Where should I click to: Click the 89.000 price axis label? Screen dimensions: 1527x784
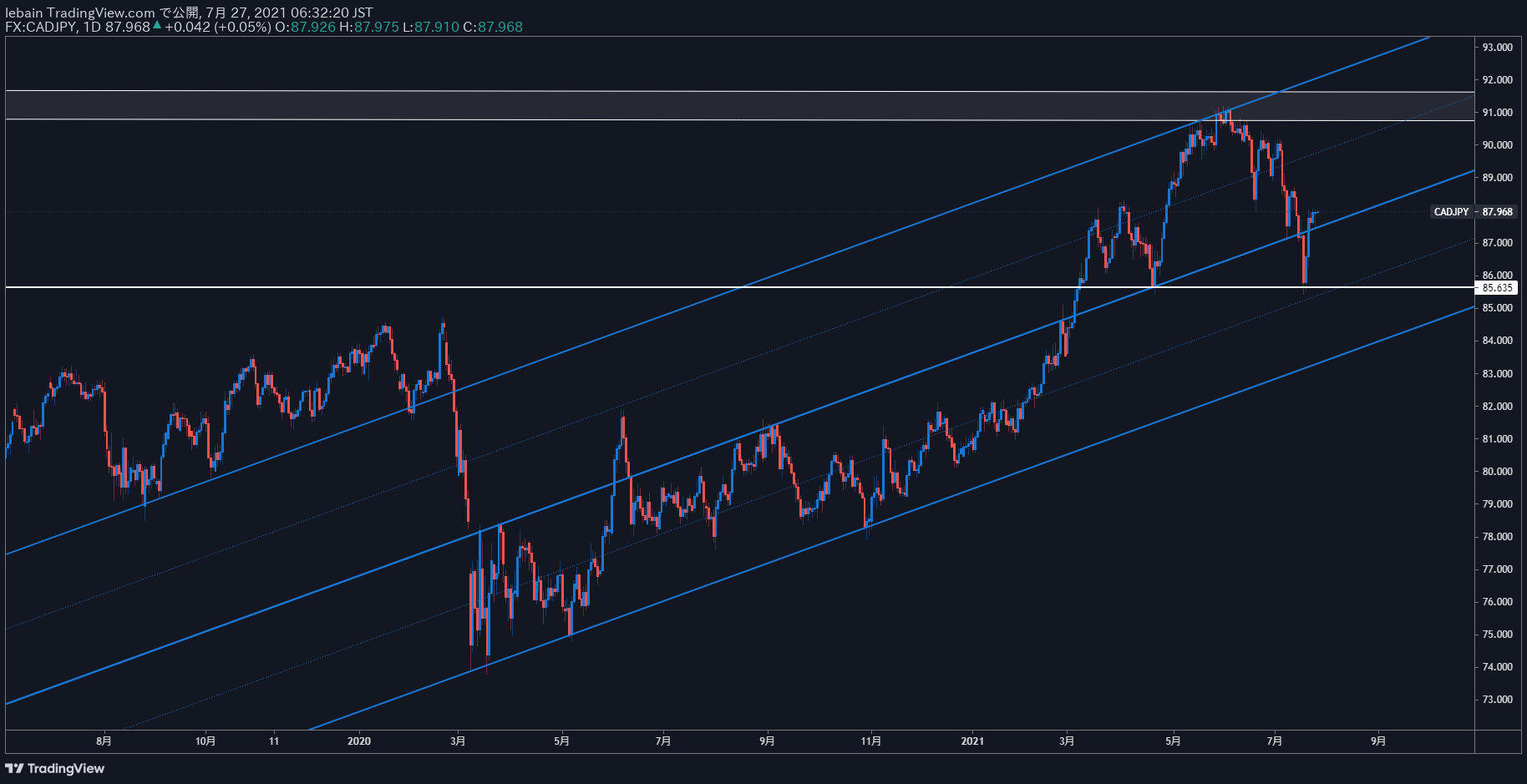pyautogui.click(x=1497, y=178)
